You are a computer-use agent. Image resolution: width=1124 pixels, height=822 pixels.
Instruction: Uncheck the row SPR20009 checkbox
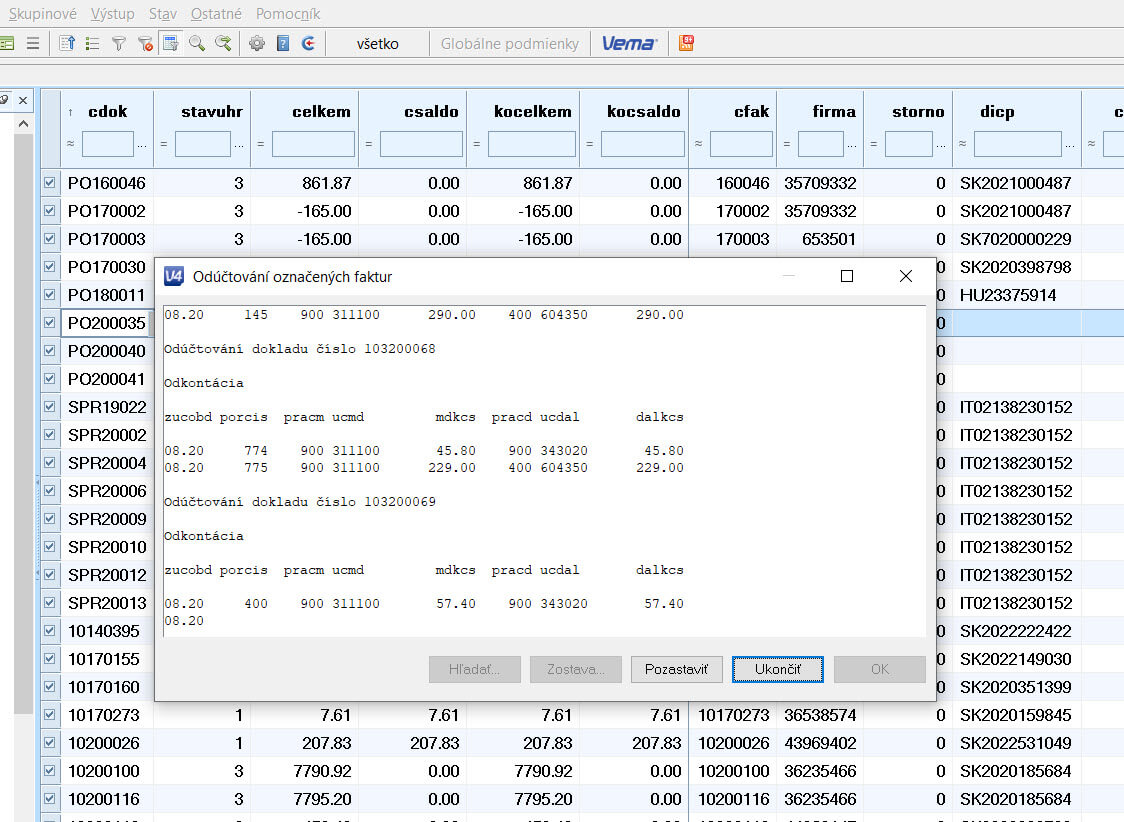tap(49, 518)
